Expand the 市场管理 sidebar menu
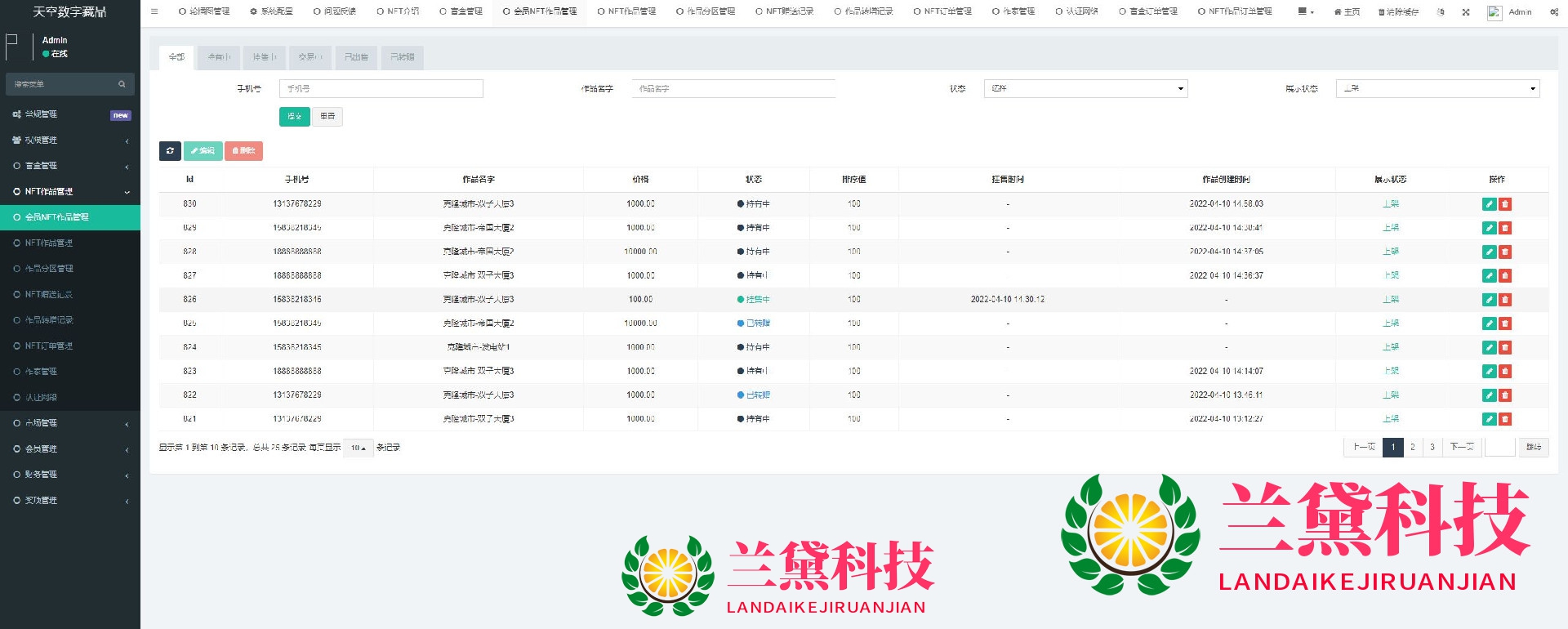The height and width of the screenshot is (629, 1568). coord(70,423)
